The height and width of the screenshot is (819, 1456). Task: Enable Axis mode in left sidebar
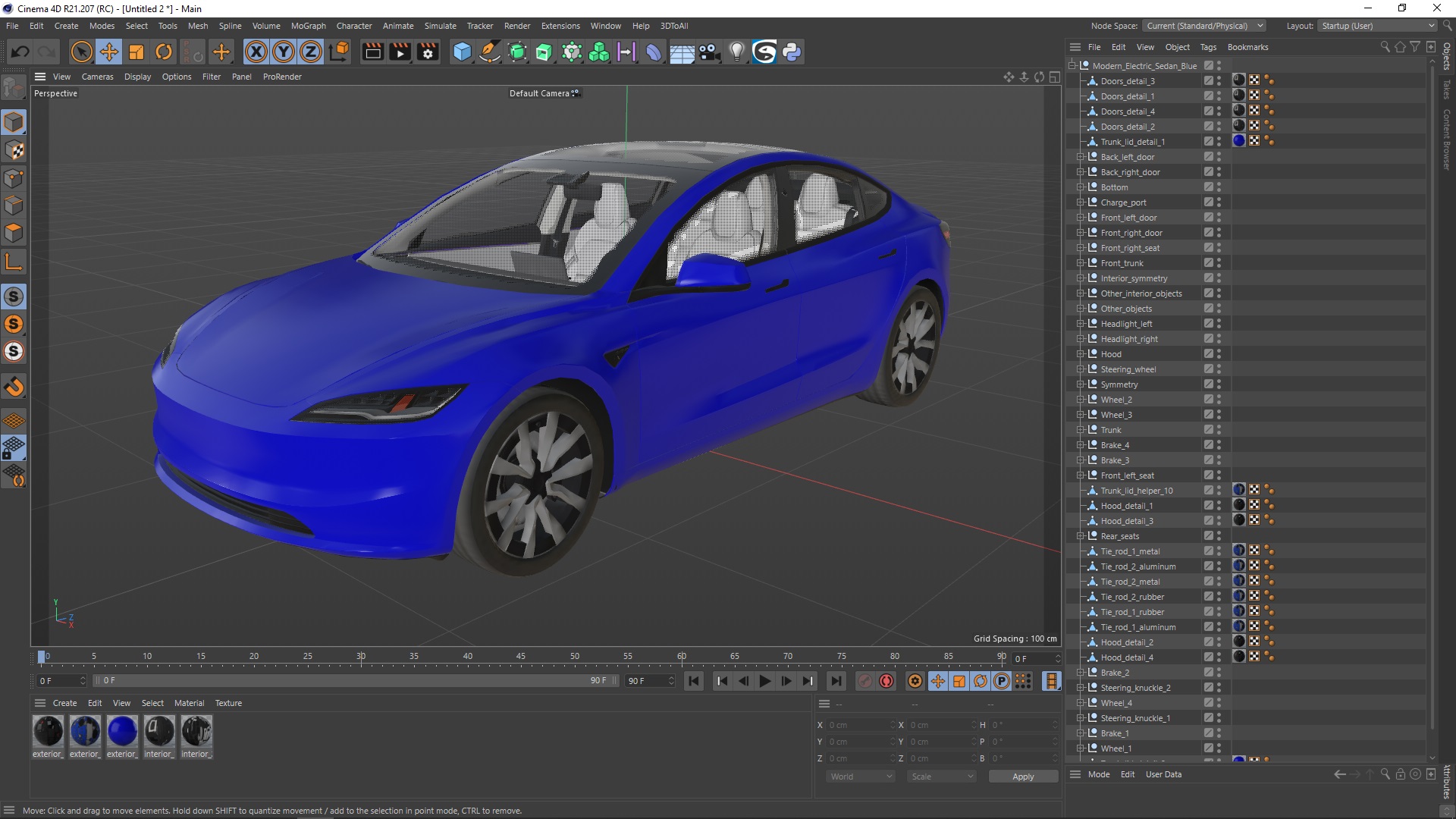coord(14,262)
